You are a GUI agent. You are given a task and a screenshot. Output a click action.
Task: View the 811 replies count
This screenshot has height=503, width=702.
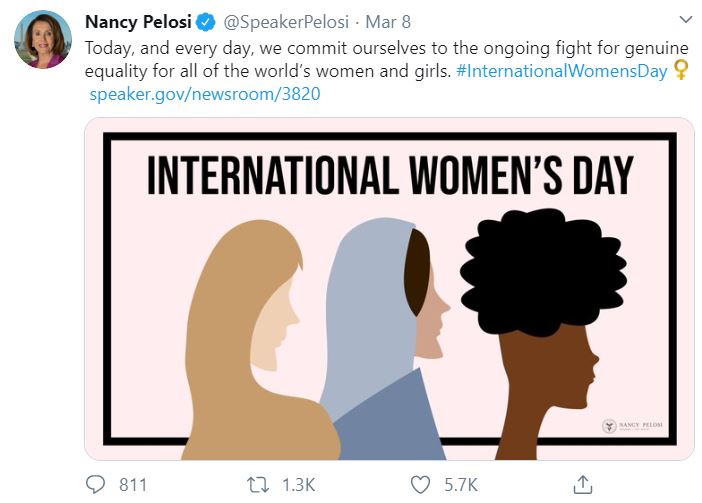click(133, 484)
